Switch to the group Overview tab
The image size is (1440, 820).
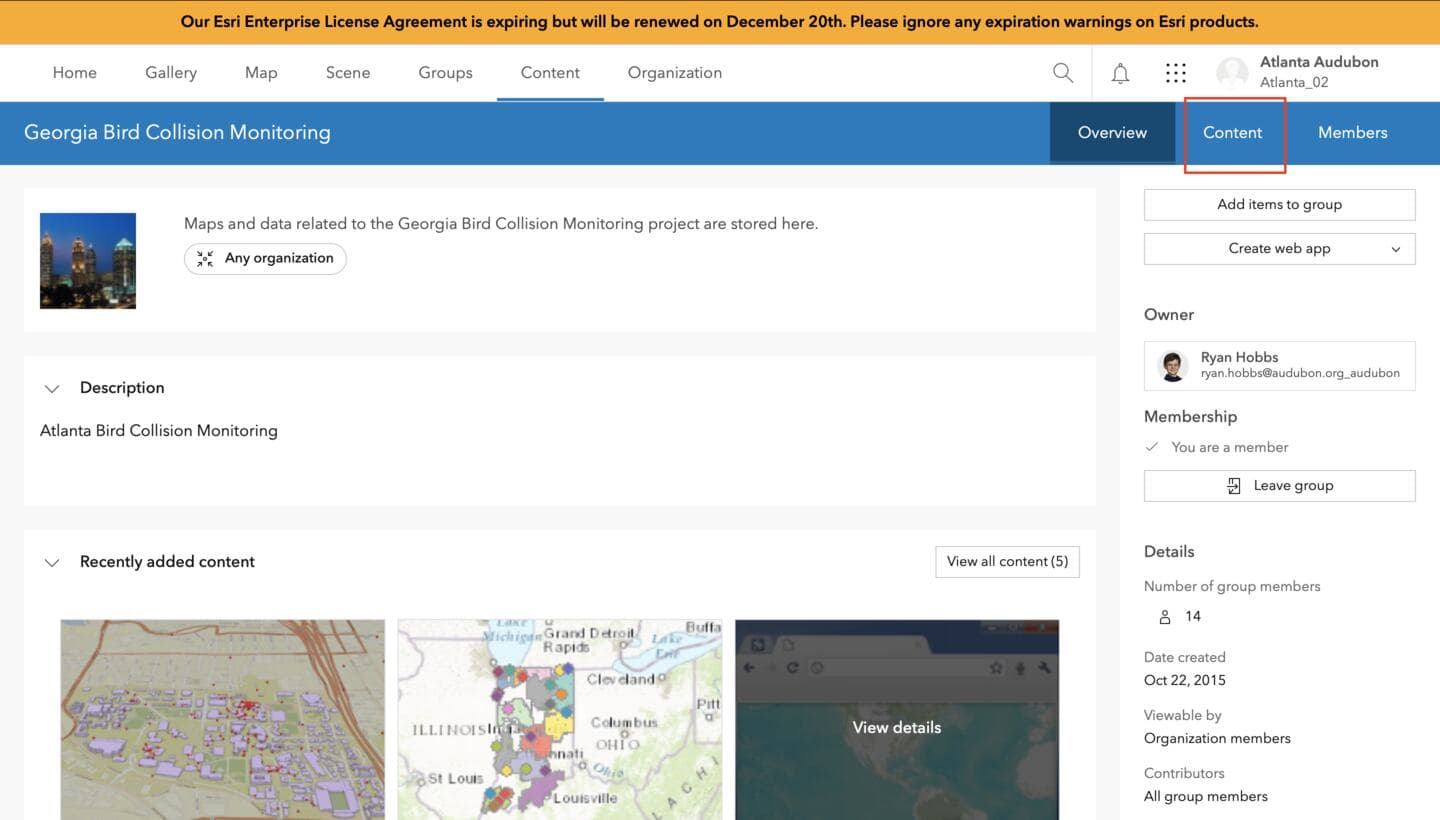click(1112, 133)
